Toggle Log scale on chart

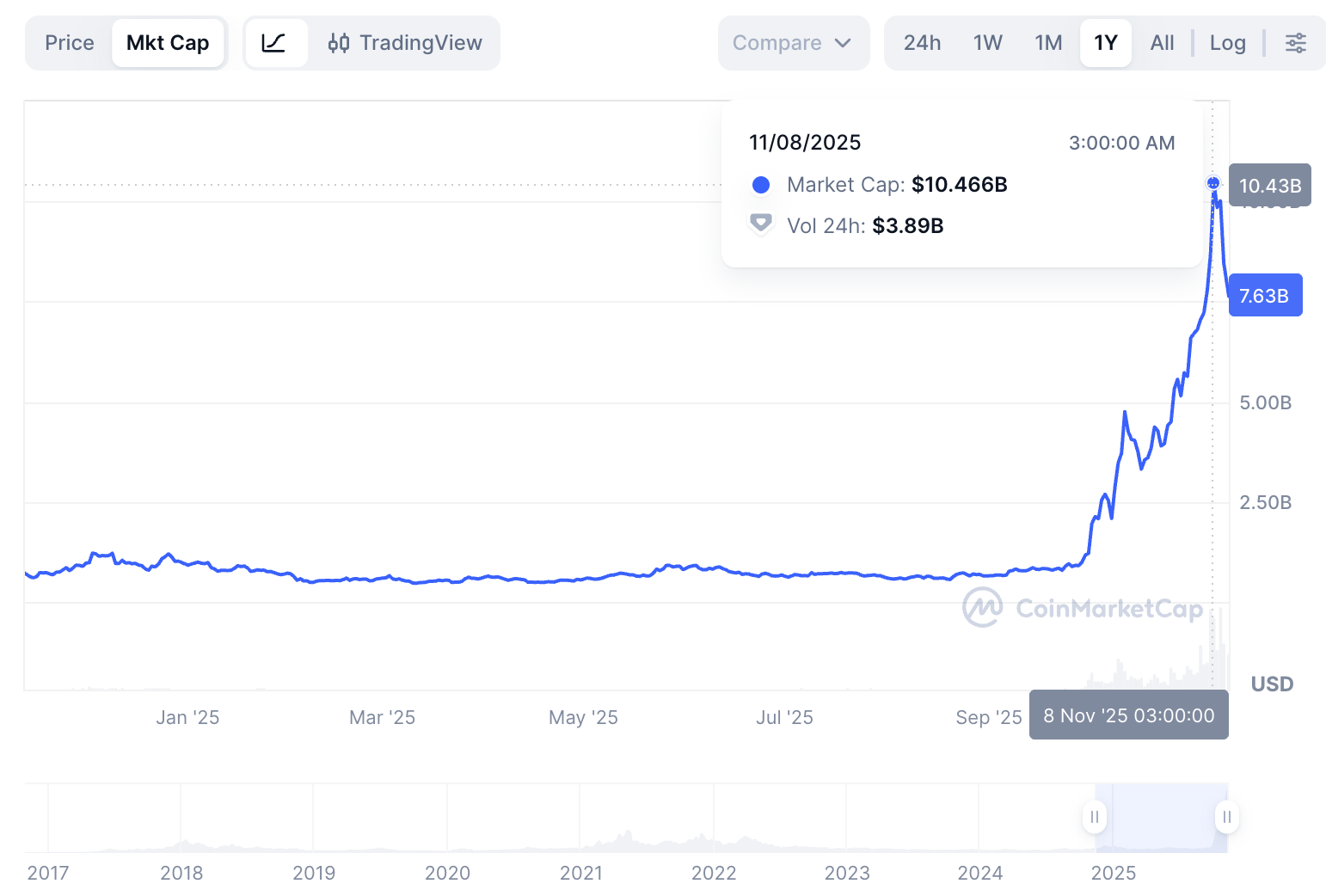[x=1228, y=43]
